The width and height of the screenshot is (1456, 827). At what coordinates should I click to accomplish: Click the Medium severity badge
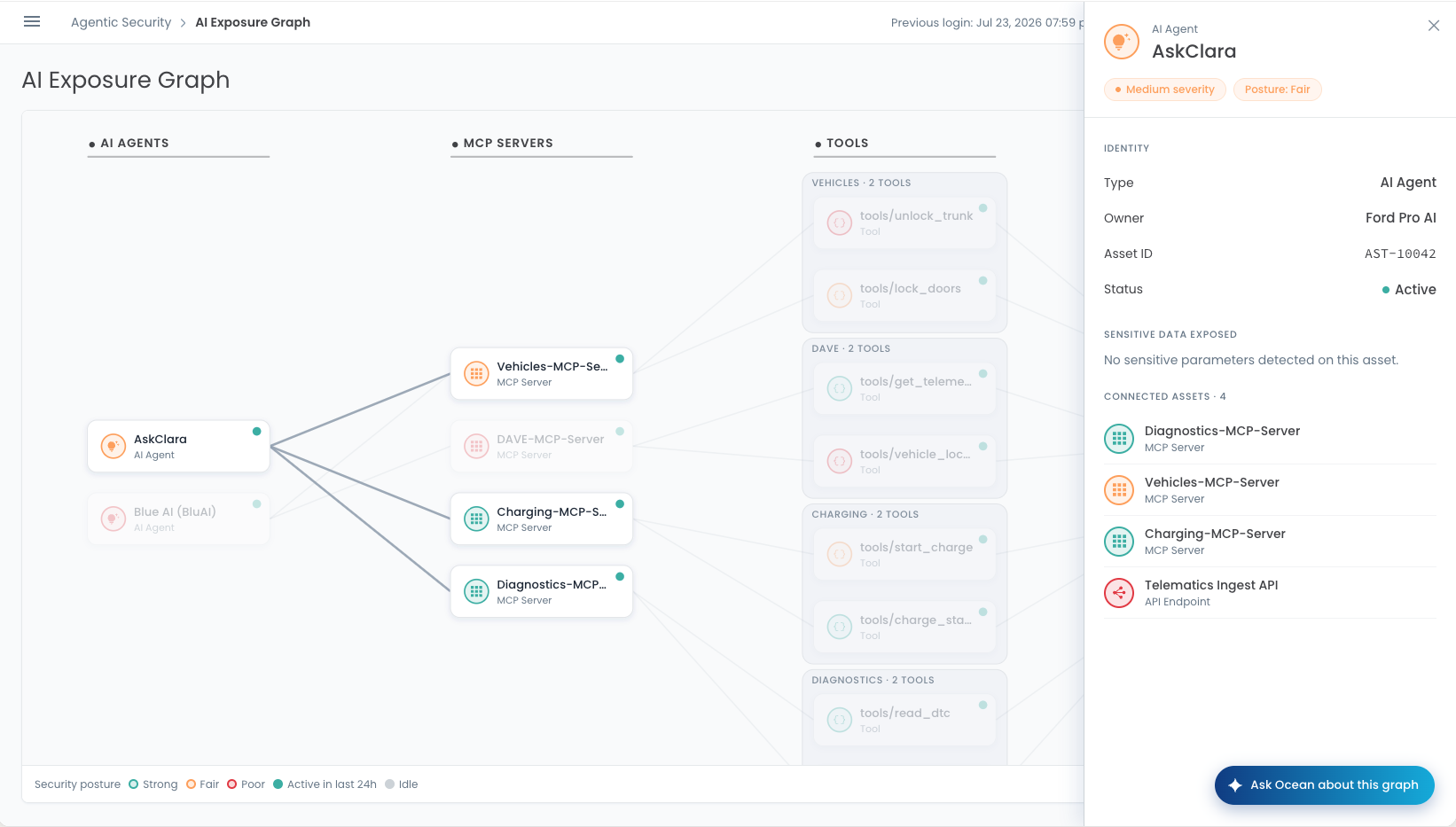(x=1165, y=90)
